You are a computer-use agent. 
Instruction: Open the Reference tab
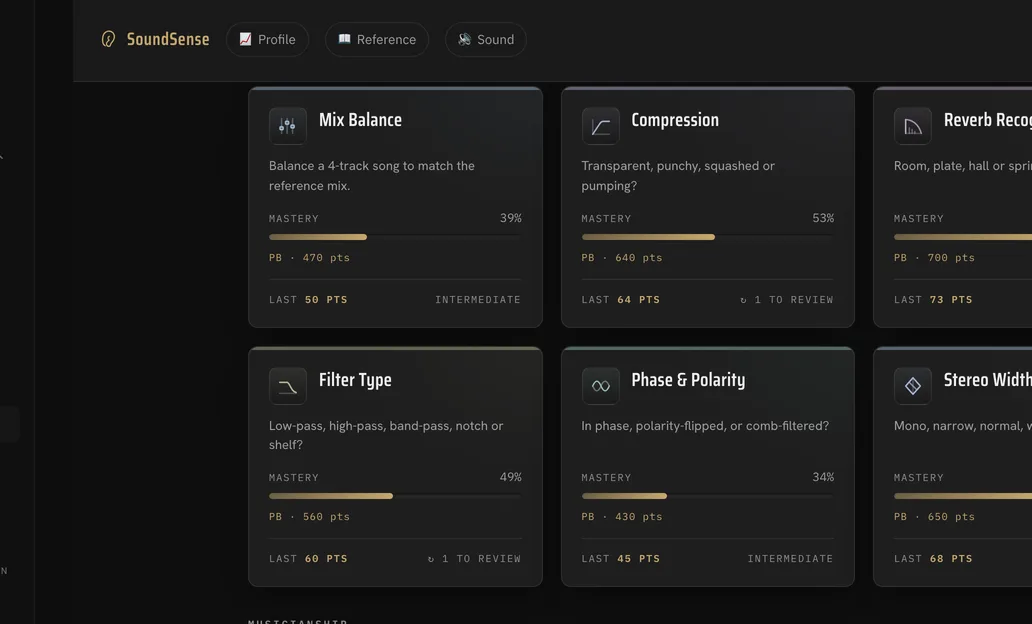click(x=377, y=39)
